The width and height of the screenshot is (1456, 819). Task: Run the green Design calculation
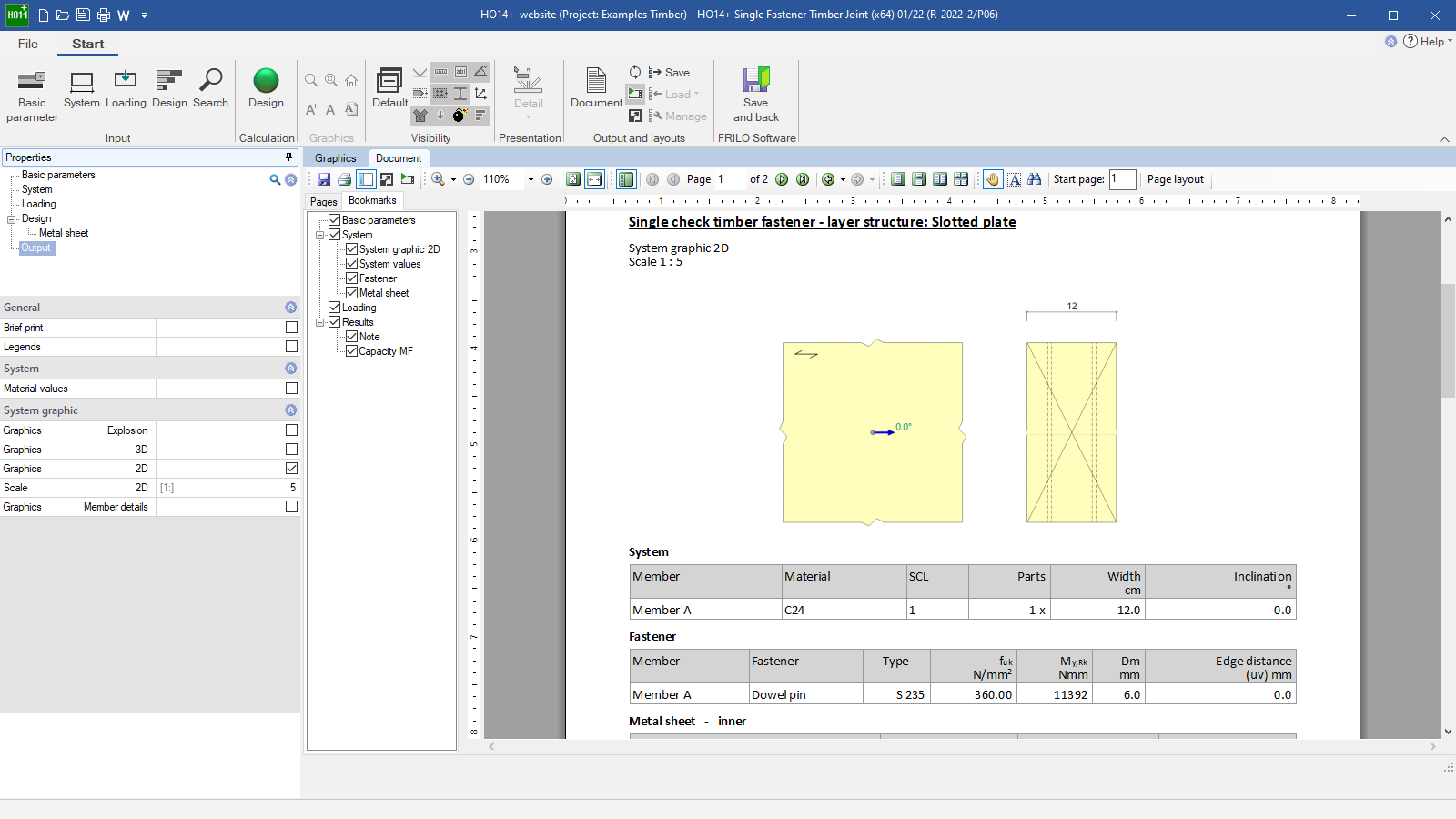(266, 89)
